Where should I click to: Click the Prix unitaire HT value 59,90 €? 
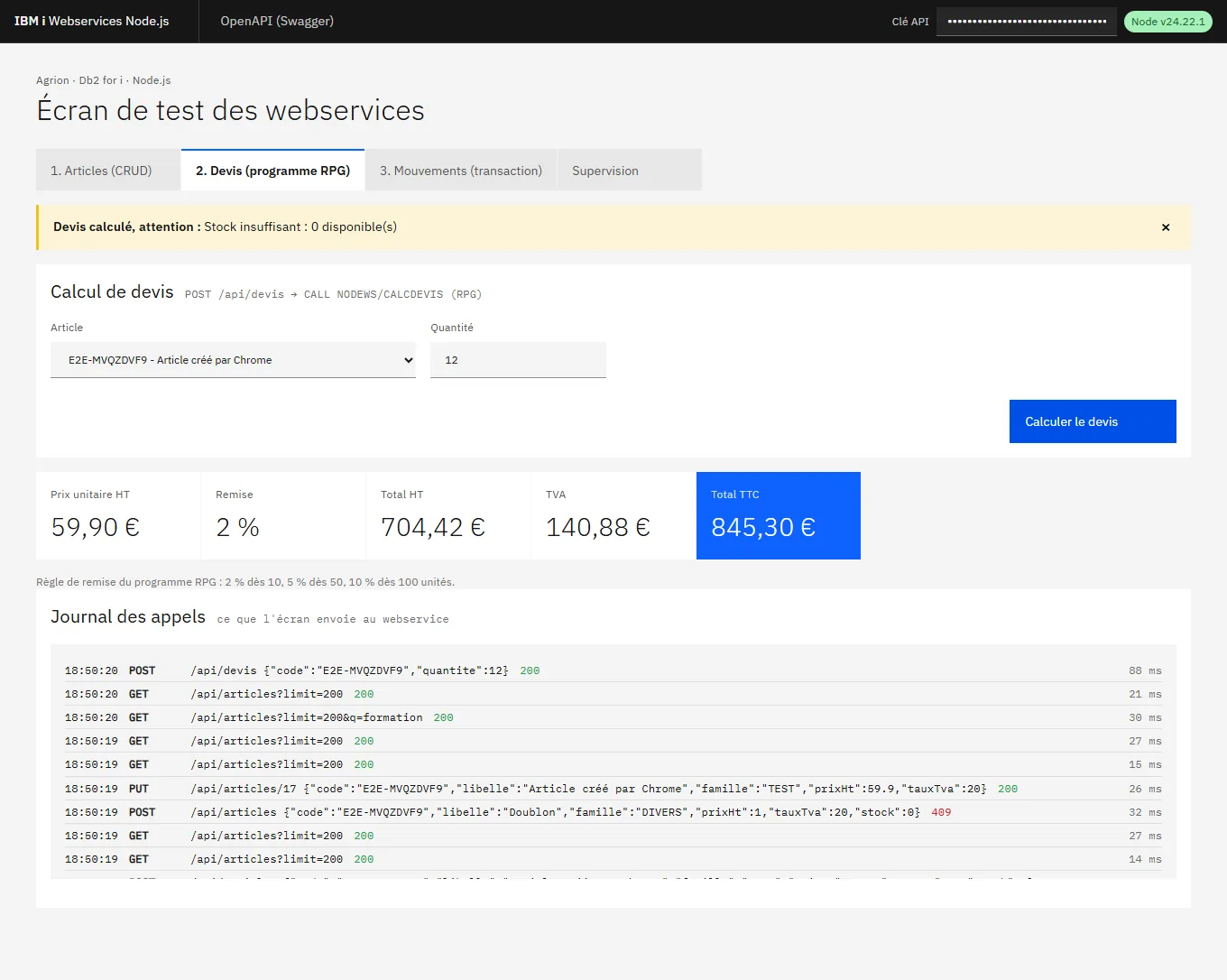tap(96, 527)
